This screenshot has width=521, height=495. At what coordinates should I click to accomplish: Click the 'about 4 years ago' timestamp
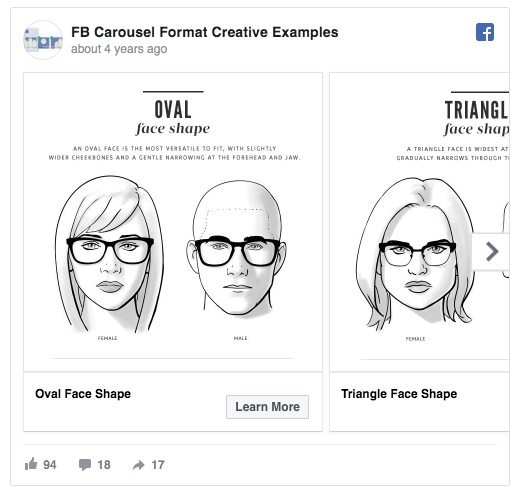pyautogui.click(x=119, y=49)
